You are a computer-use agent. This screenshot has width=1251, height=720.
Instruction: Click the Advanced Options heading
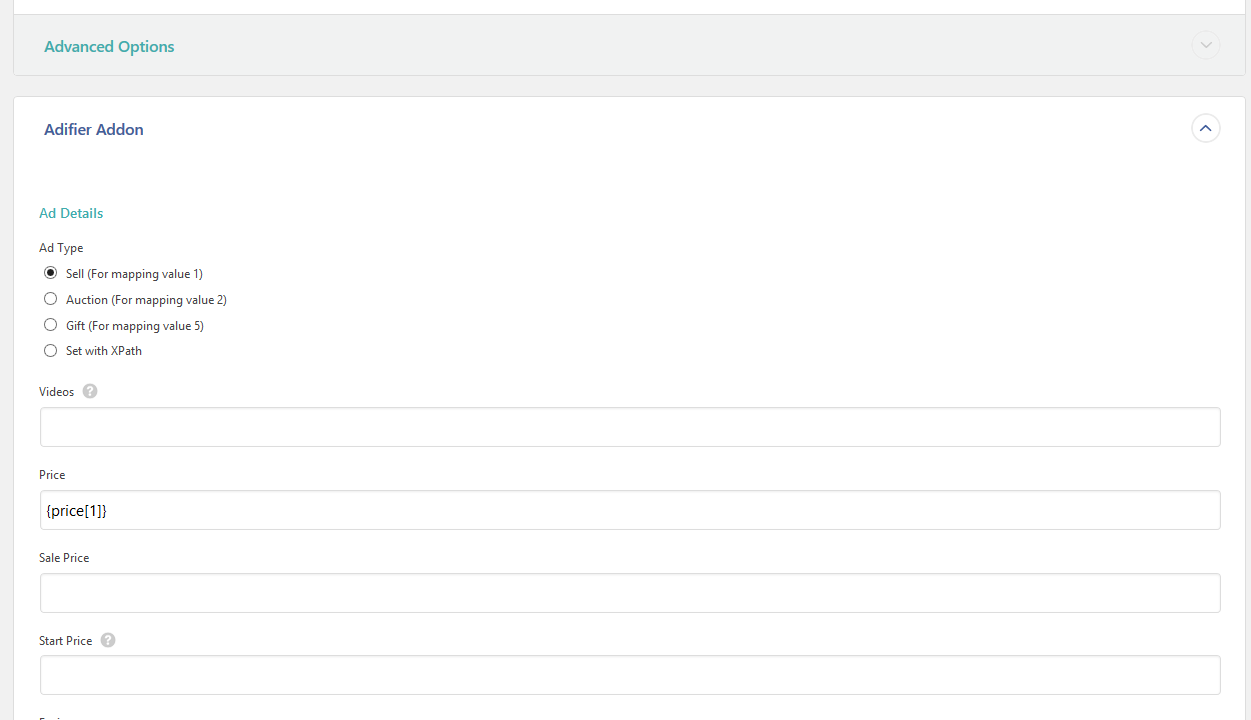(x=109, y=46)
